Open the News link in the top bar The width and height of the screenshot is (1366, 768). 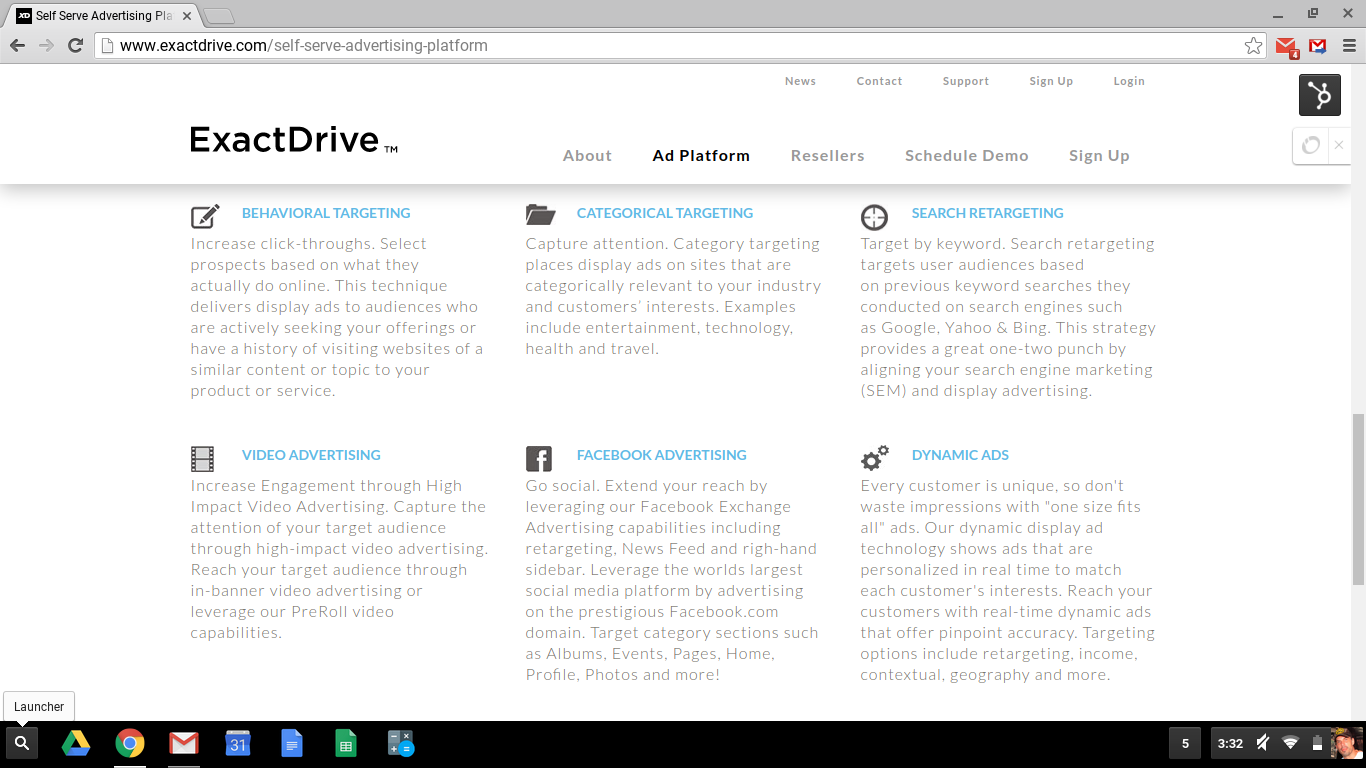pyautogui.click(x=800, y=81)
